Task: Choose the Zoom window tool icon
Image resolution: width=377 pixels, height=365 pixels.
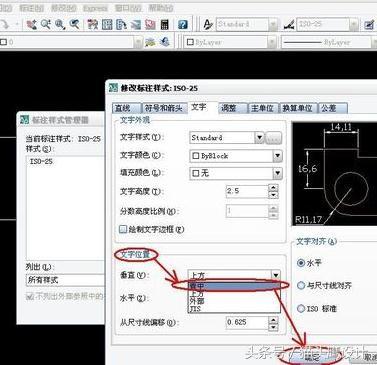Action: click(60, 24)
